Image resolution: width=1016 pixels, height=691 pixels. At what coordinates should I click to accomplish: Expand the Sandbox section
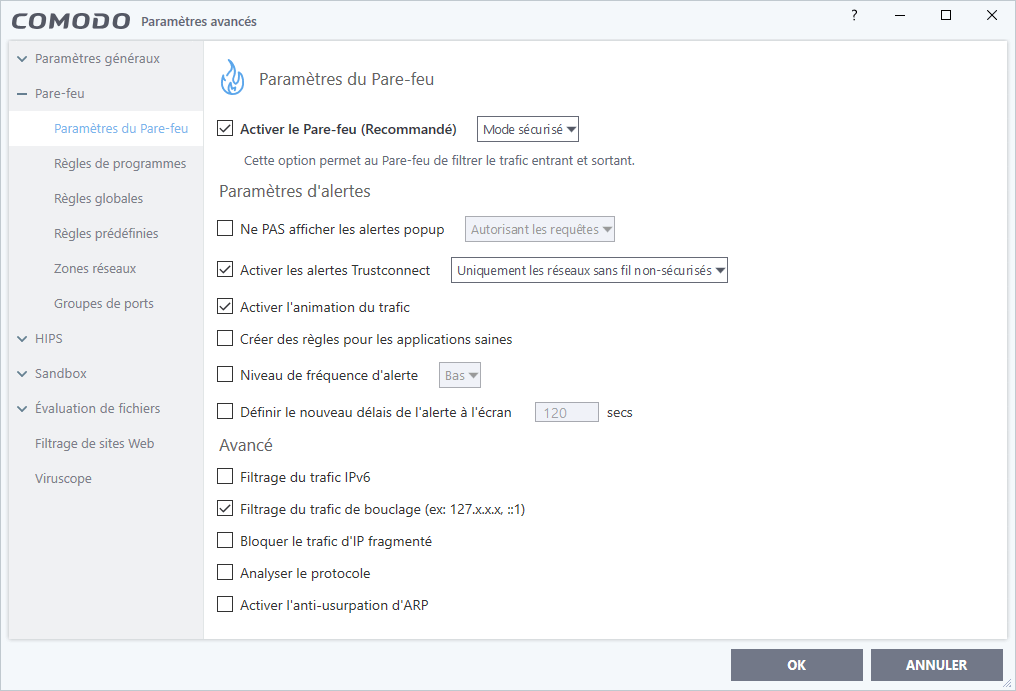22,374
